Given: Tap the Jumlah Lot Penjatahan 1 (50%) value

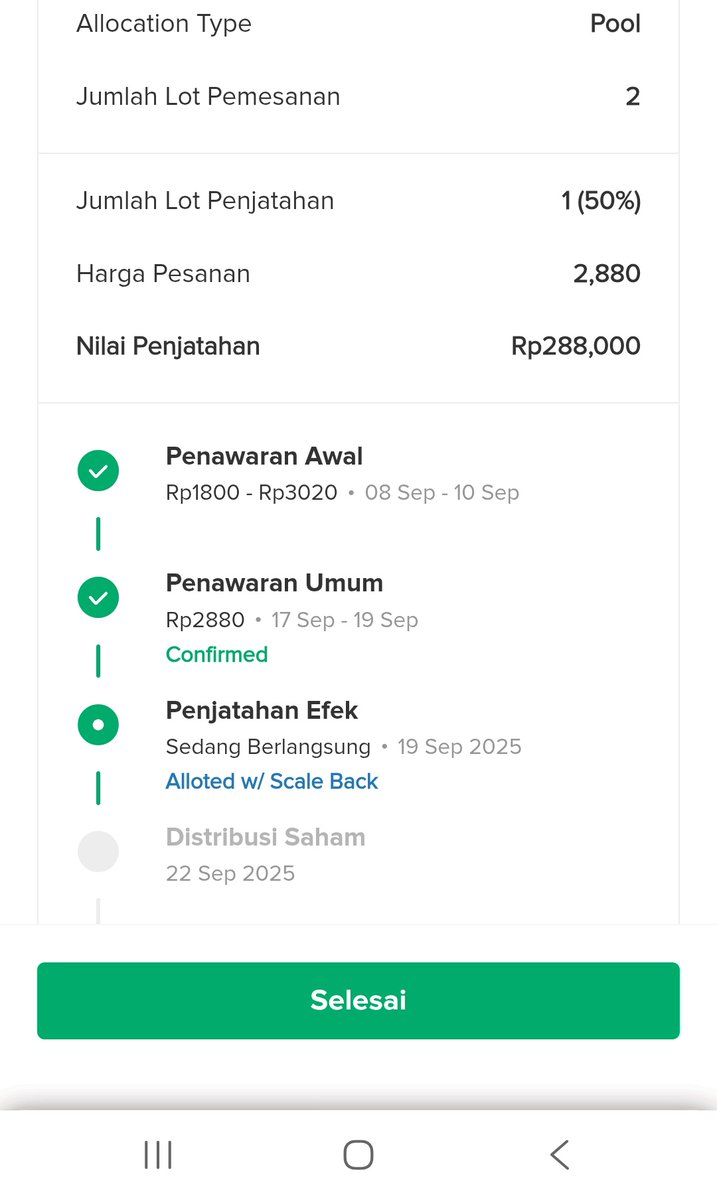Looking at the screenshot, I should pos(601,201).
